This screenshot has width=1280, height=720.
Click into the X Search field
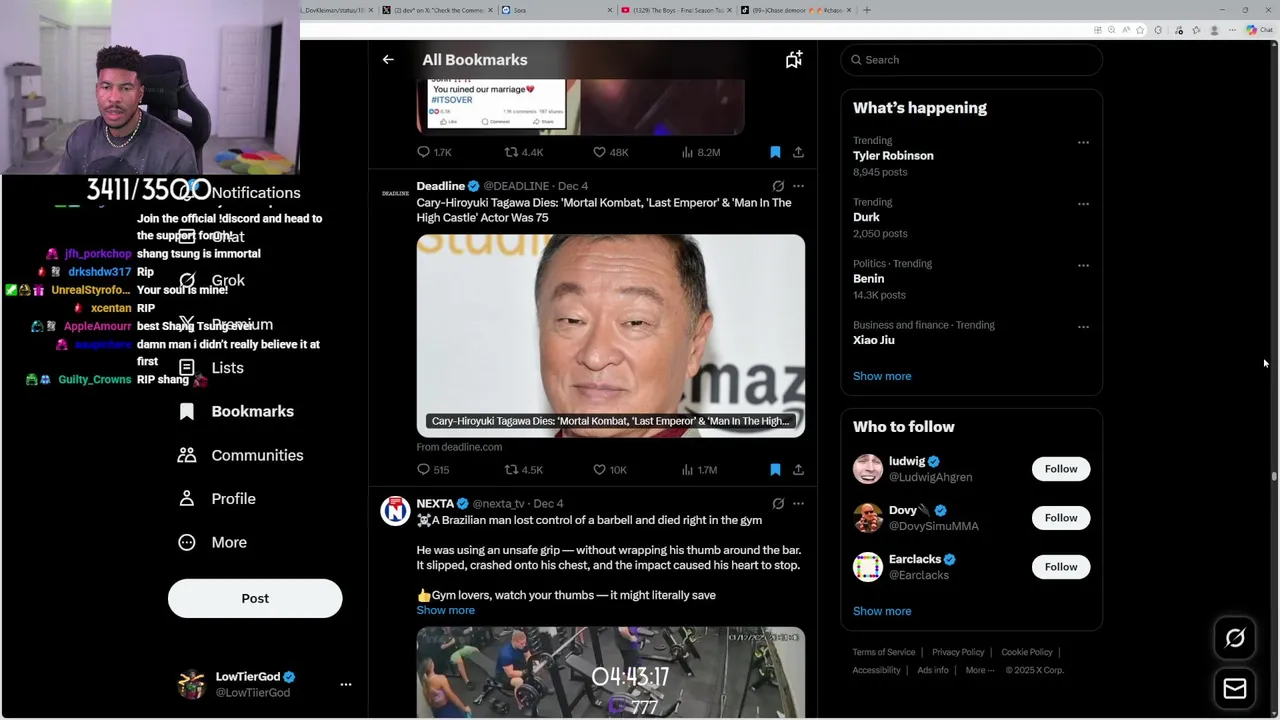[971, 60]
